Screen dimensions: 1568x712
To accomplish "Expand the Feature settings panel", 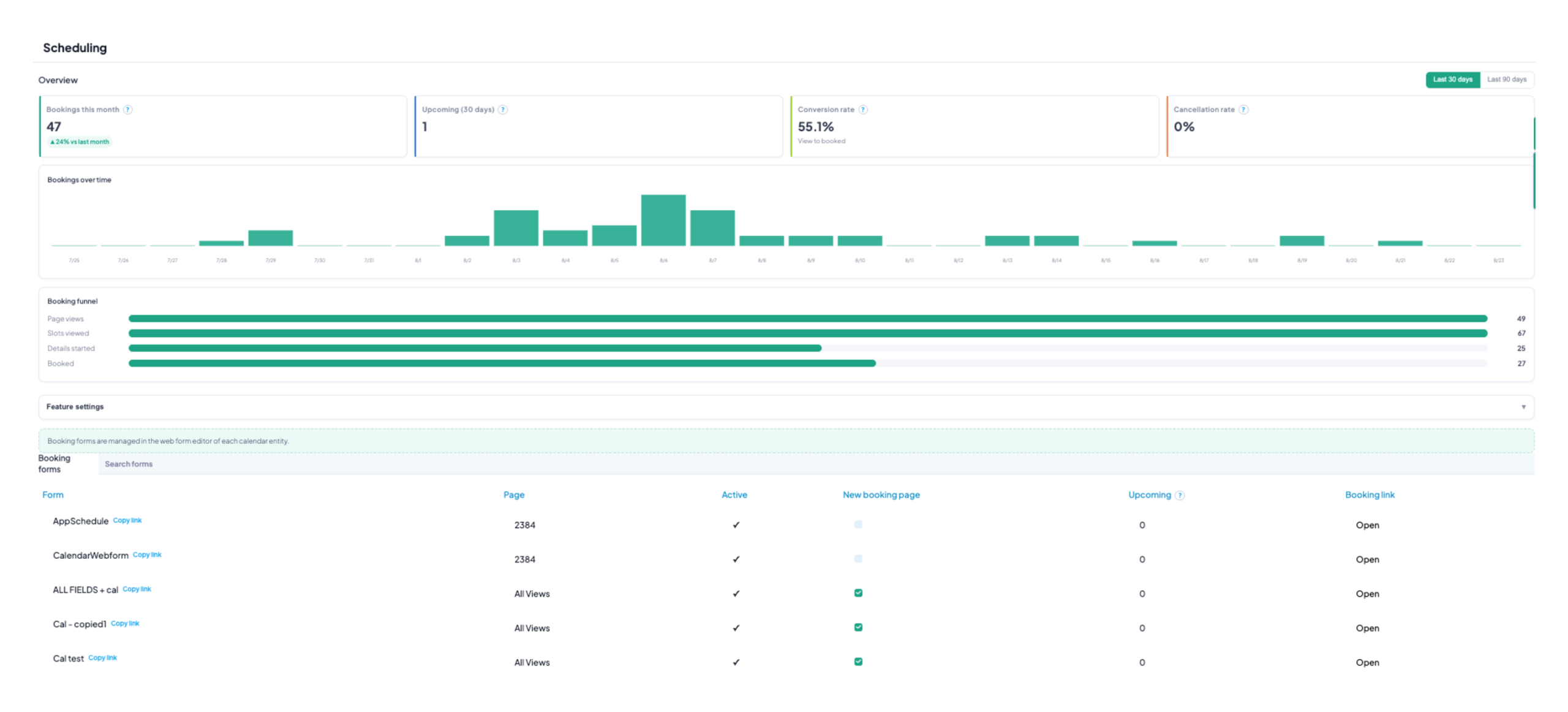I will pyautogui.click(x=785, y=407).
